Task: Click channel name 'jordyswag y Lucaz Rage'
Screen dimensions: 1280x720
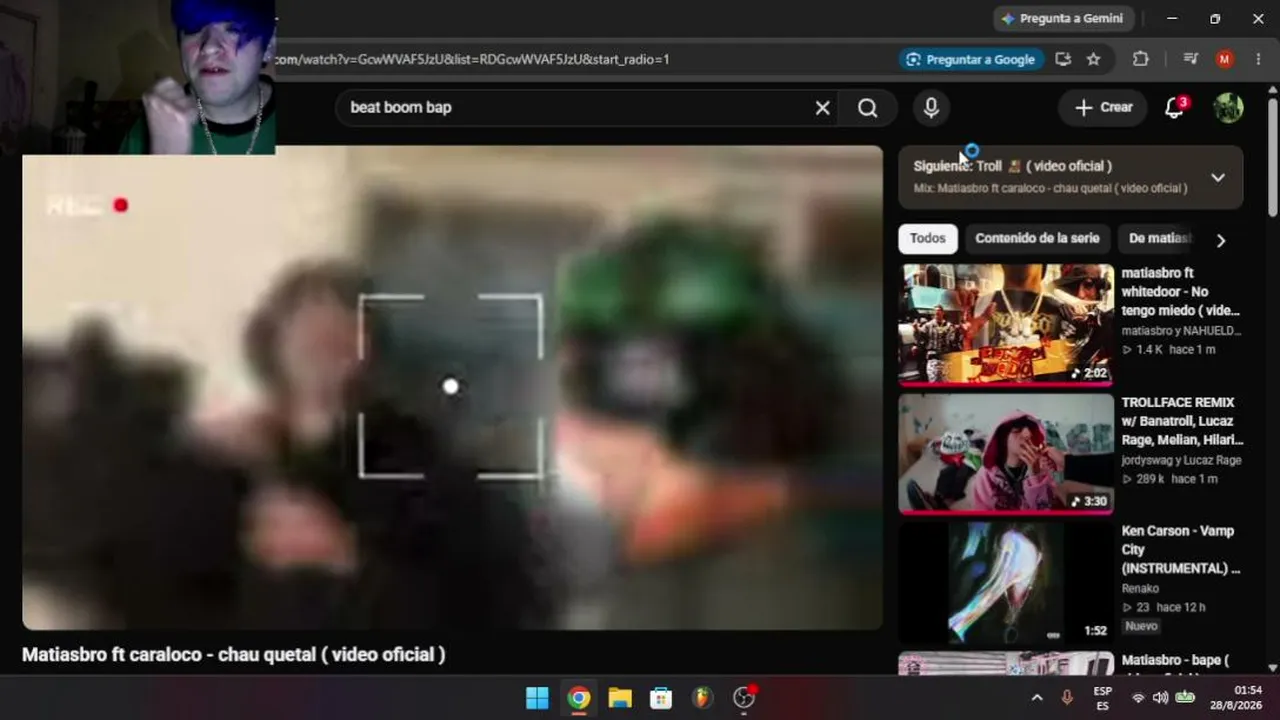Action: tap(1181, 461)
